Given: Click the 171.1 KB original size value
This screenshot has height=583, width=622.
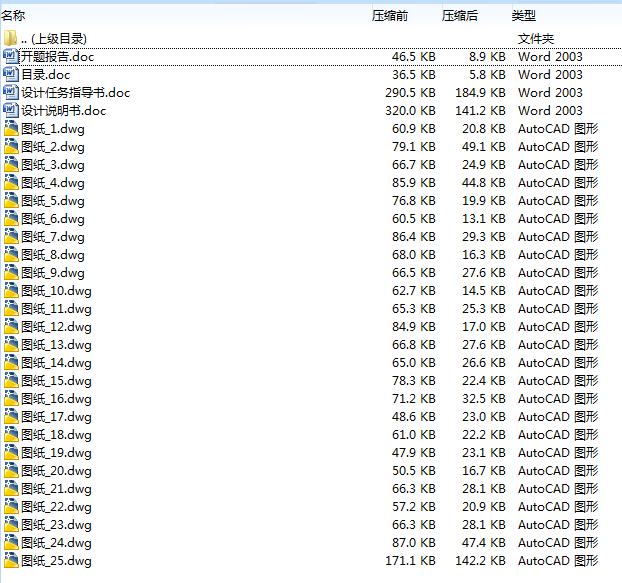Looking at the screenshot, I should [410, 561].
